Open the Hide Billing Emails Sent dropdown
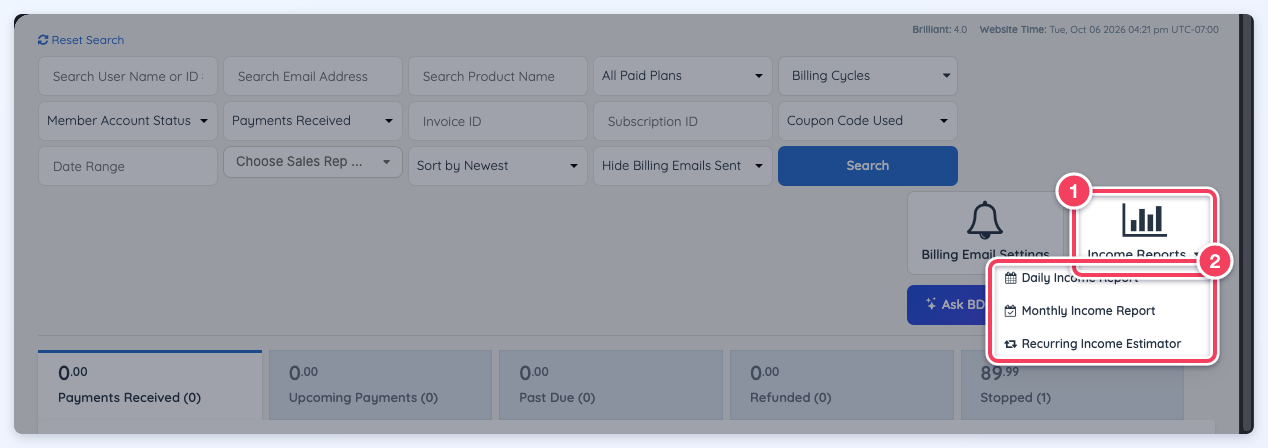Viewport: 1268px width, 448px height. click(x=682, y=165)
